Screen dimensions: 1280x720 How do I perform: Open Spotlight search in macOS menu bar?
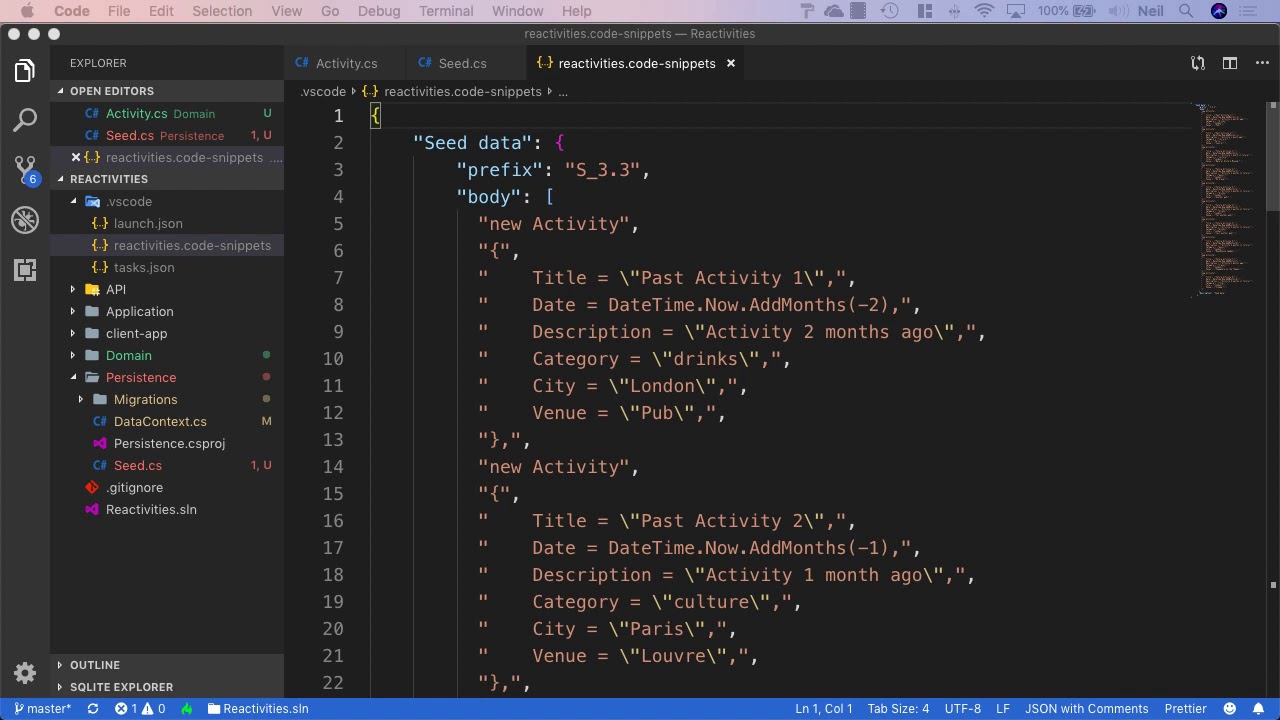click(x=1186, y=11)
